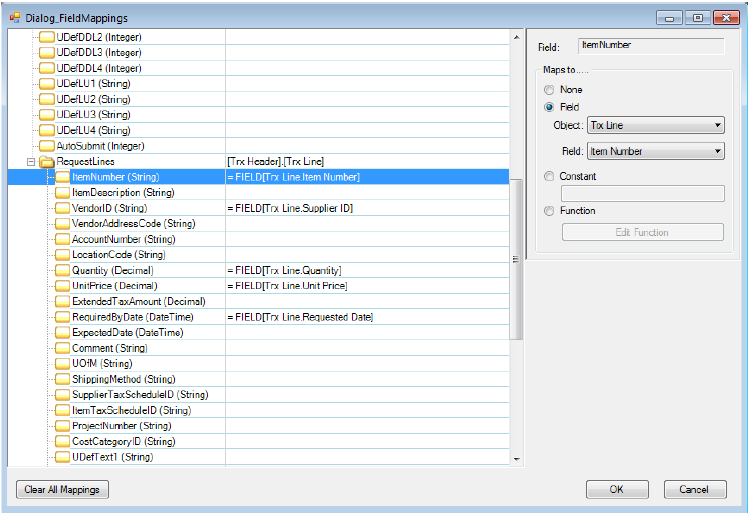Click the folder icon next to UDefLU1
Image resolution: width=748 pixels, height=515 pixels.
(x=46, y=84)
